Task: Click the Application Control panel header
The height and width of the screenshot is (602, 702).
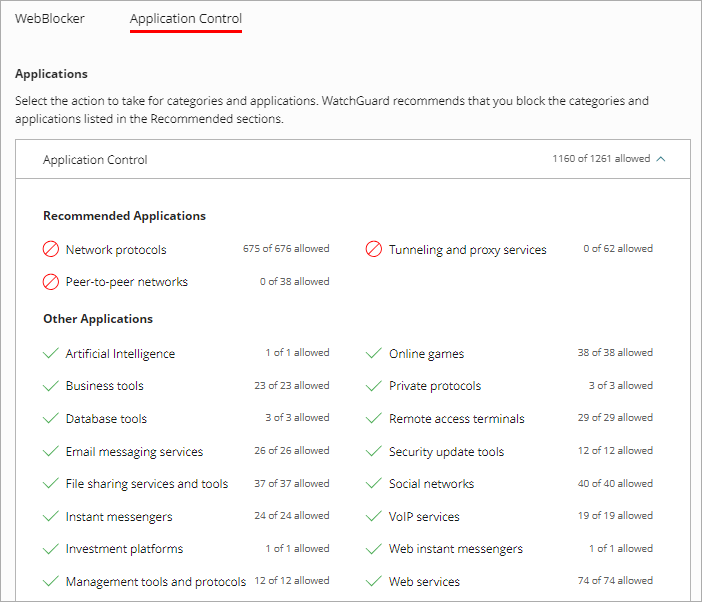Action: [95, 160]
